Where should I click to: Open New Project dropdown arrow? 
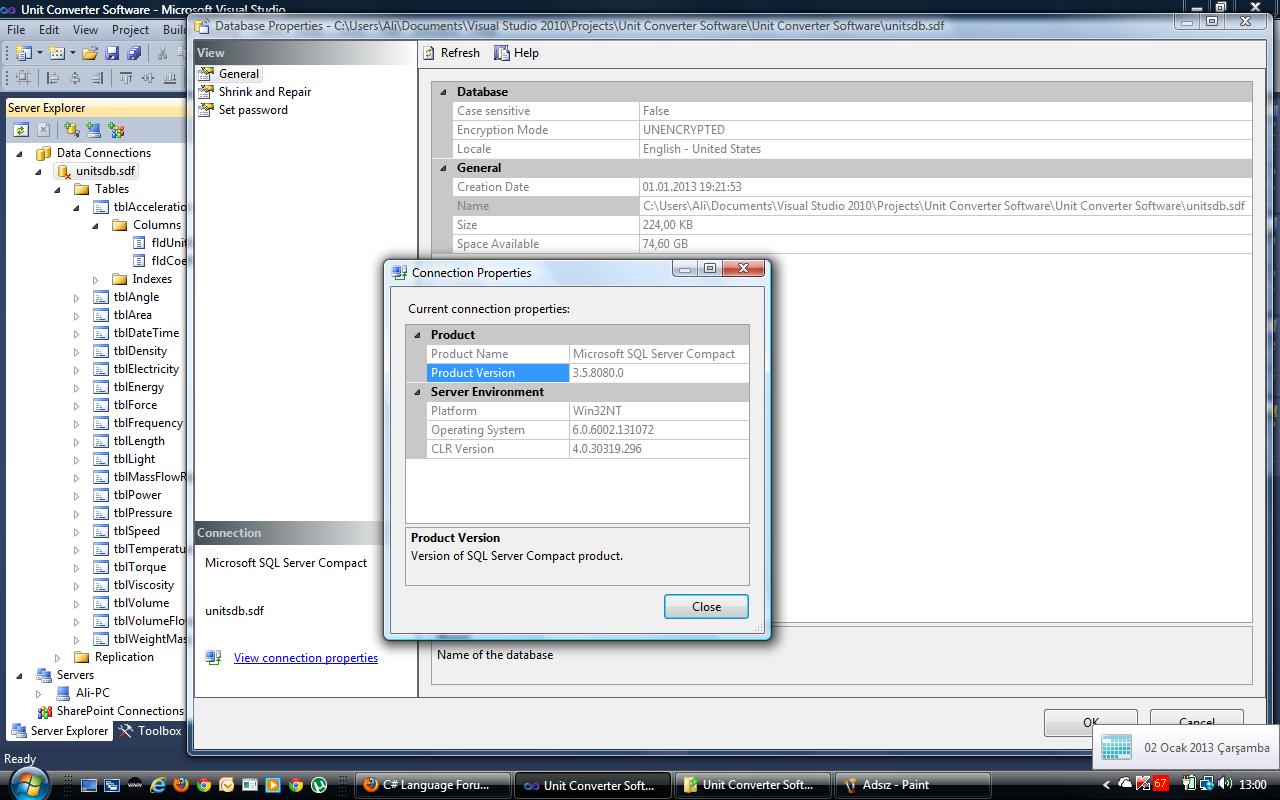[x=39, y=53]
